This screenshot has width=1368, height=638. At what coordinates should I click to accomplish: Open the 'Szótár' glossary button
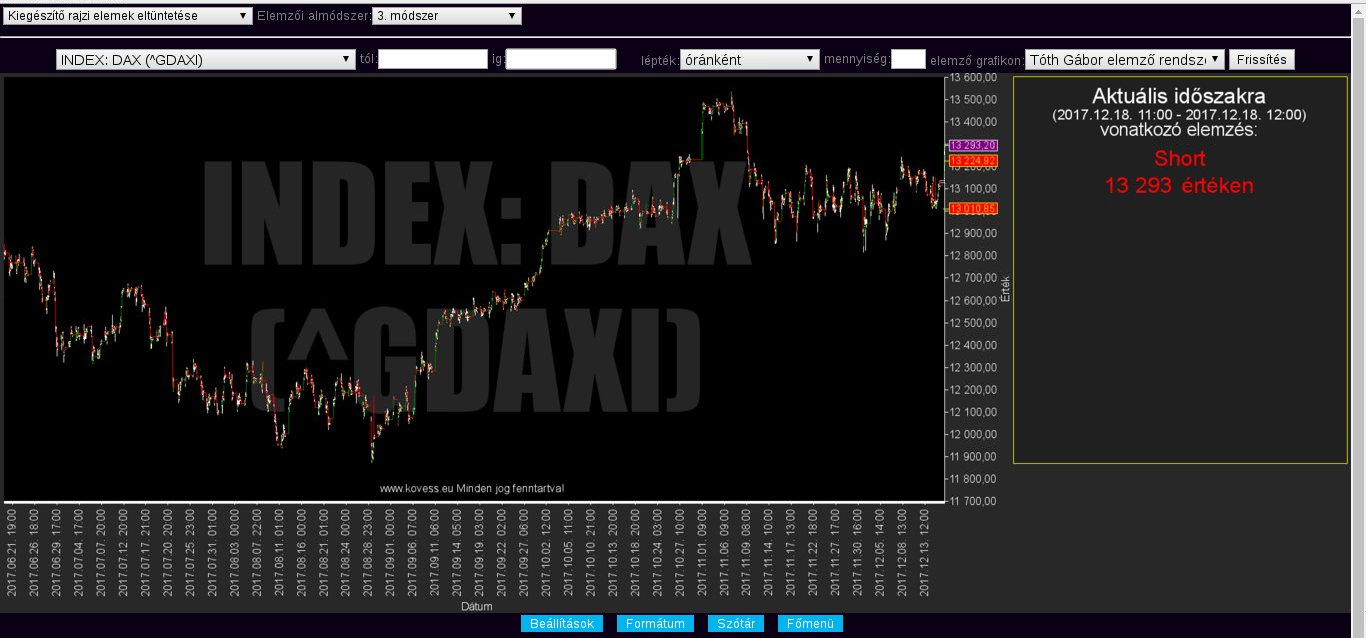pyautogui.click(x=736, y=624)
